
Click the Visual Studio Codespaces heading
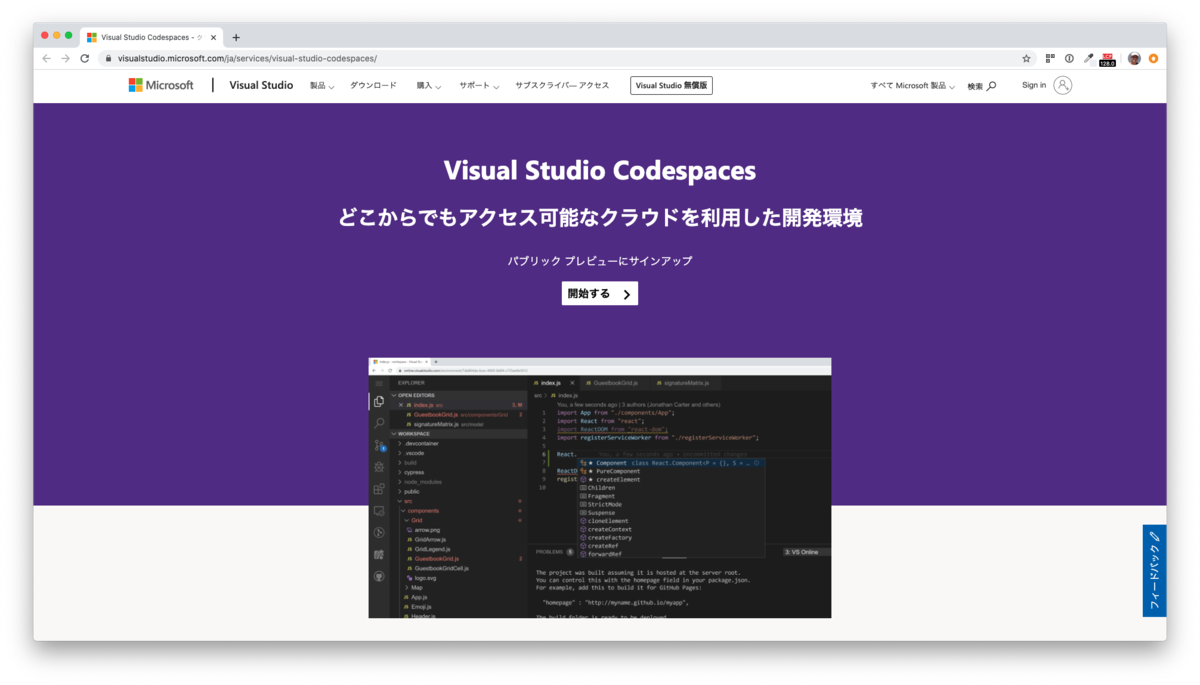point(600,170)
